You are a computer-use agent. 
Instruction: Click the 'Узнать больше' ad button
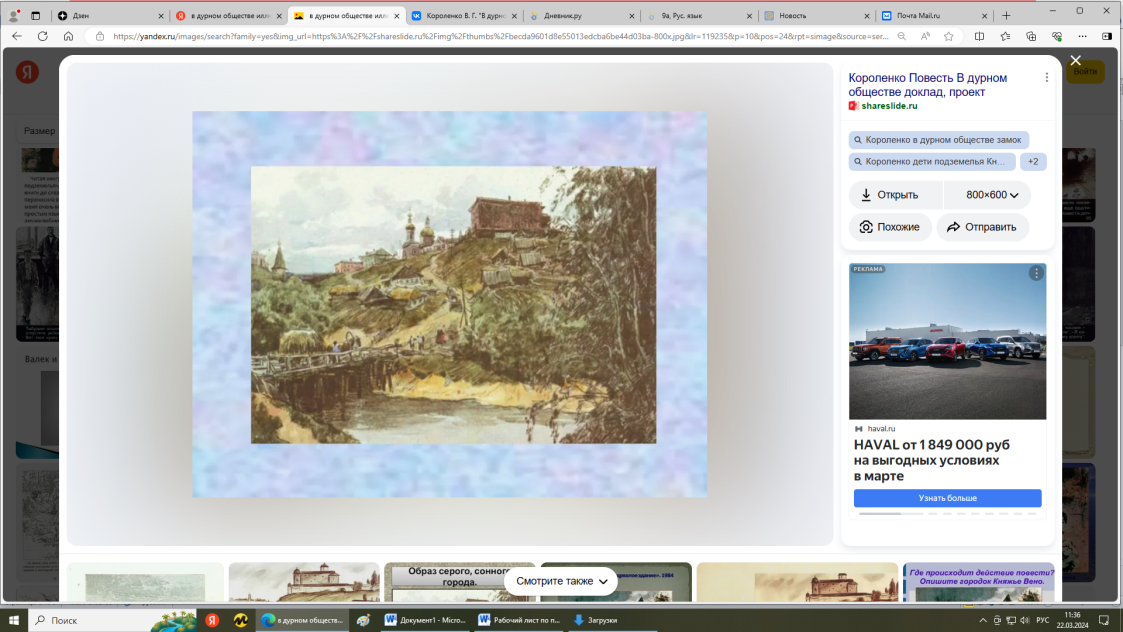coord(948,498)
